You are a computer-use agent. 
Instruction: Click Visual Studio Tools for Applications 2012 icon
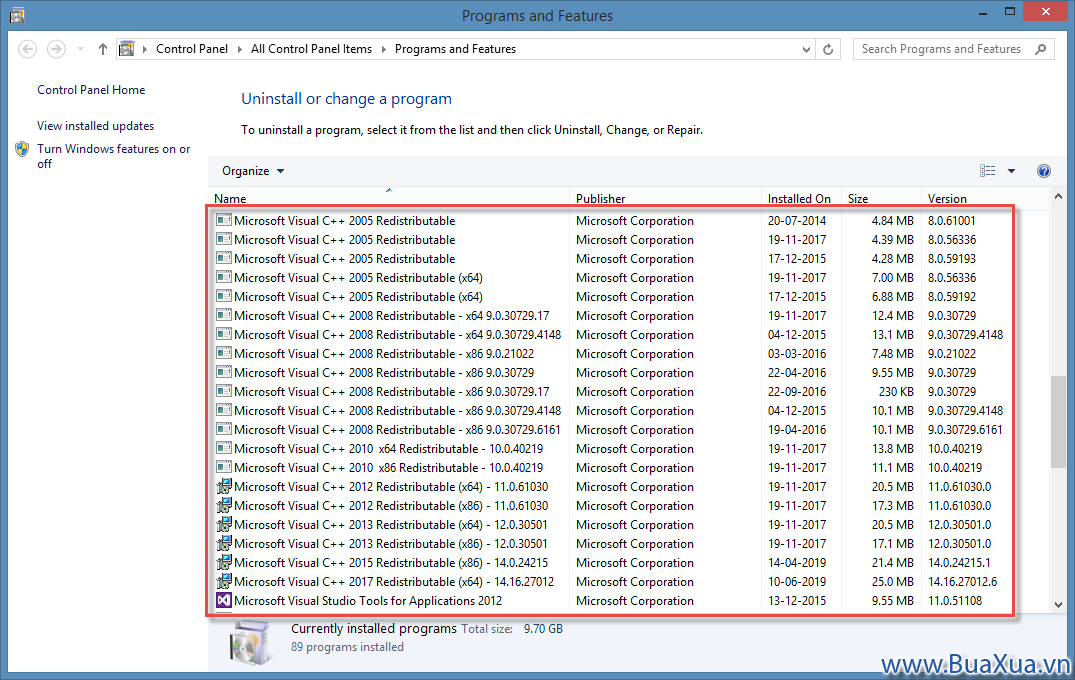pos(224,600)
